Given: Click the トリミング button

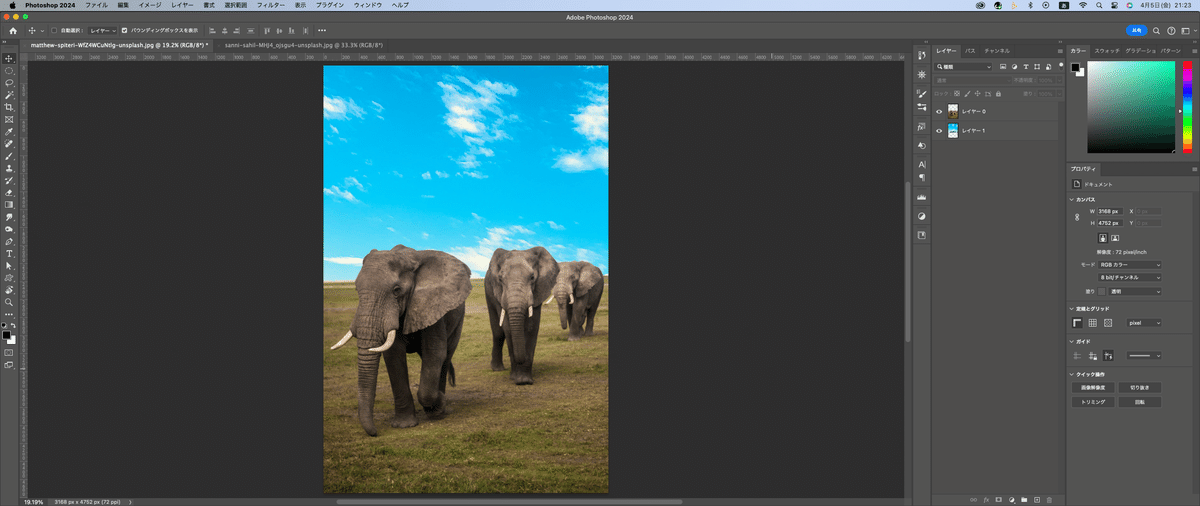Looking at the screenshot, I should click(1091, 402).
